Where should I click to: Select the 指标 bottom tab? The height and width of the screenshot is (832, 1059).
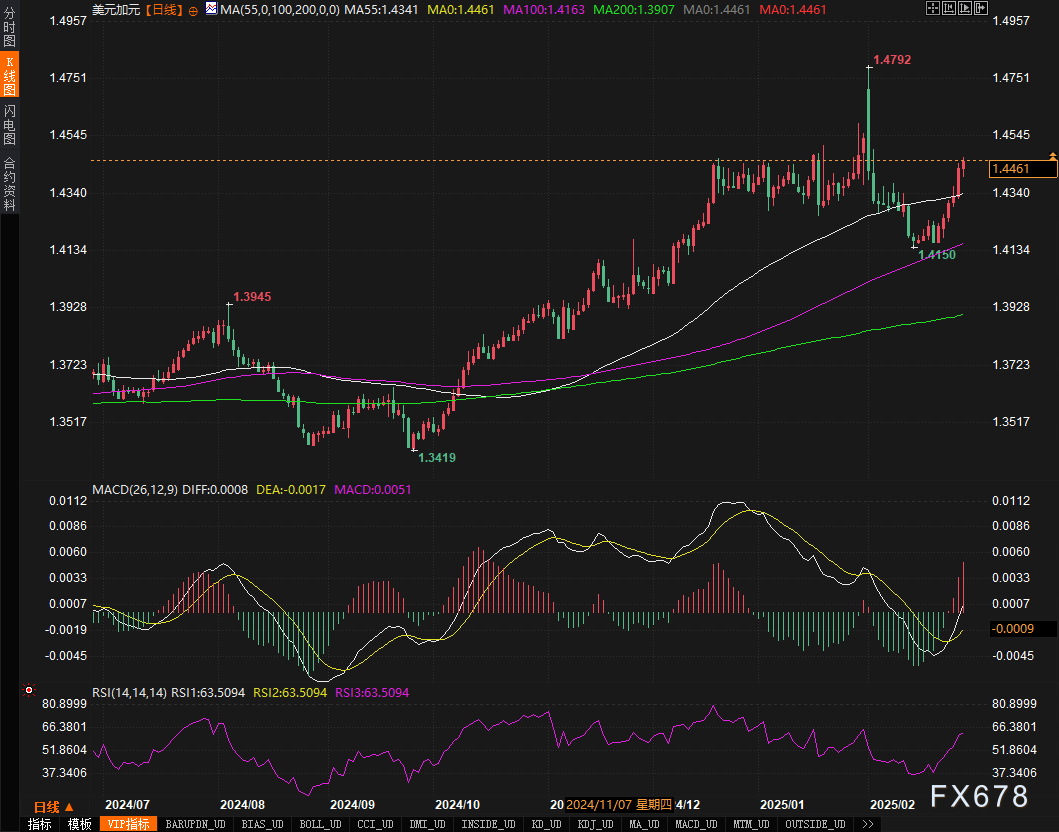[40, 824]
